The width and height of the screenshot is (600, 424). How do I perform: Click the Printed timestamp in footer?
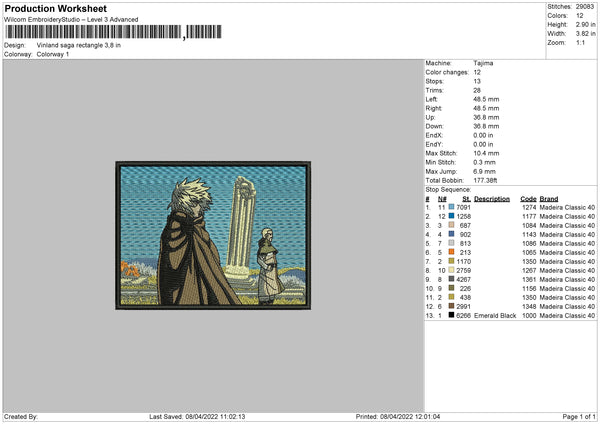(x=398, y=416)
